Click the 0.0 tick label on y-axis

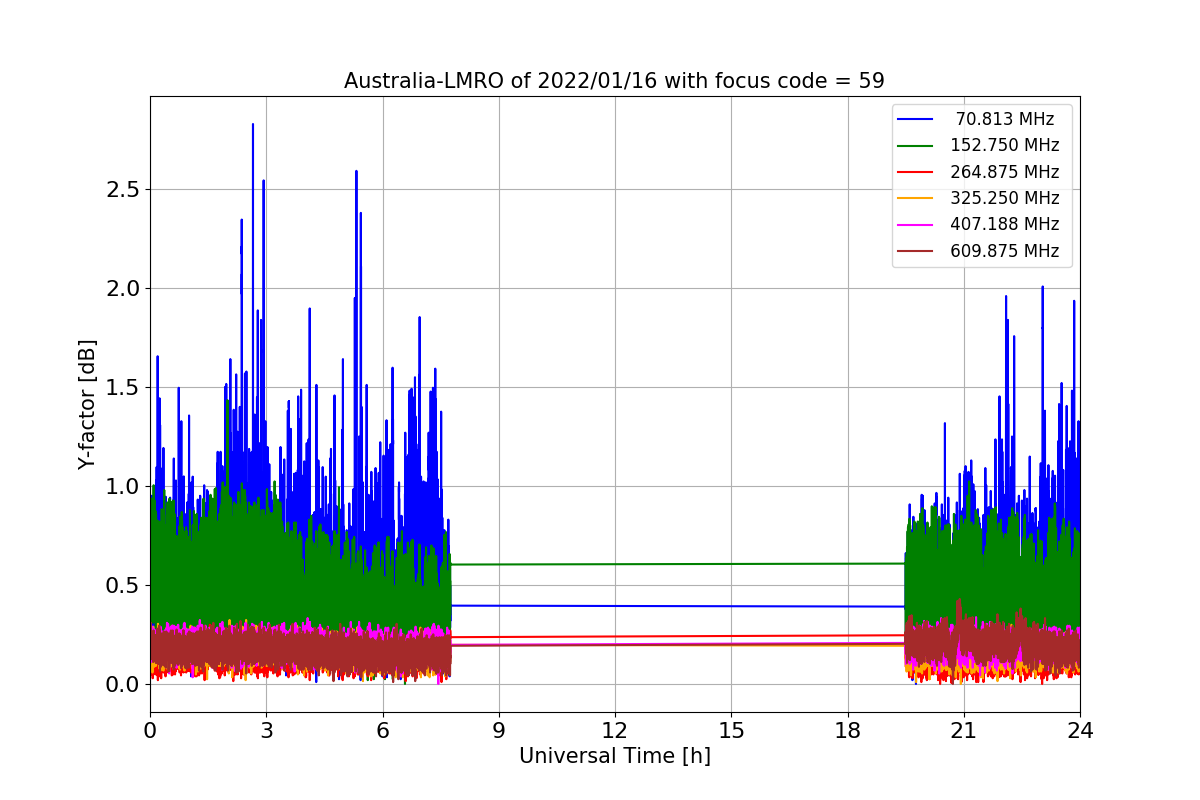123,685
